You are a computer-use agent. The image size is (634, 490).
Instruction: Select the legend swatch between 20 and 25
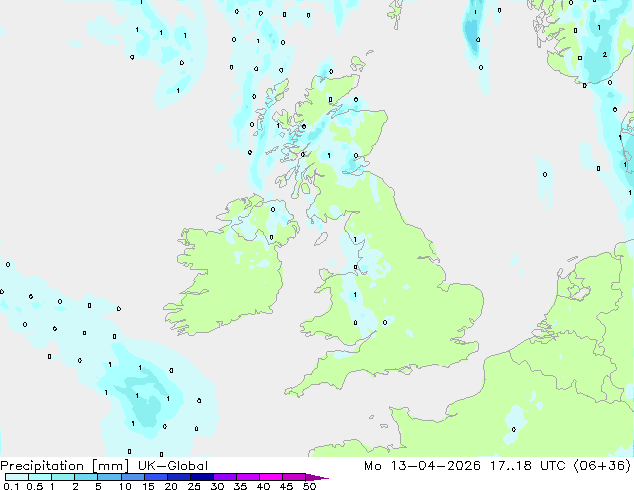[179, 477]
